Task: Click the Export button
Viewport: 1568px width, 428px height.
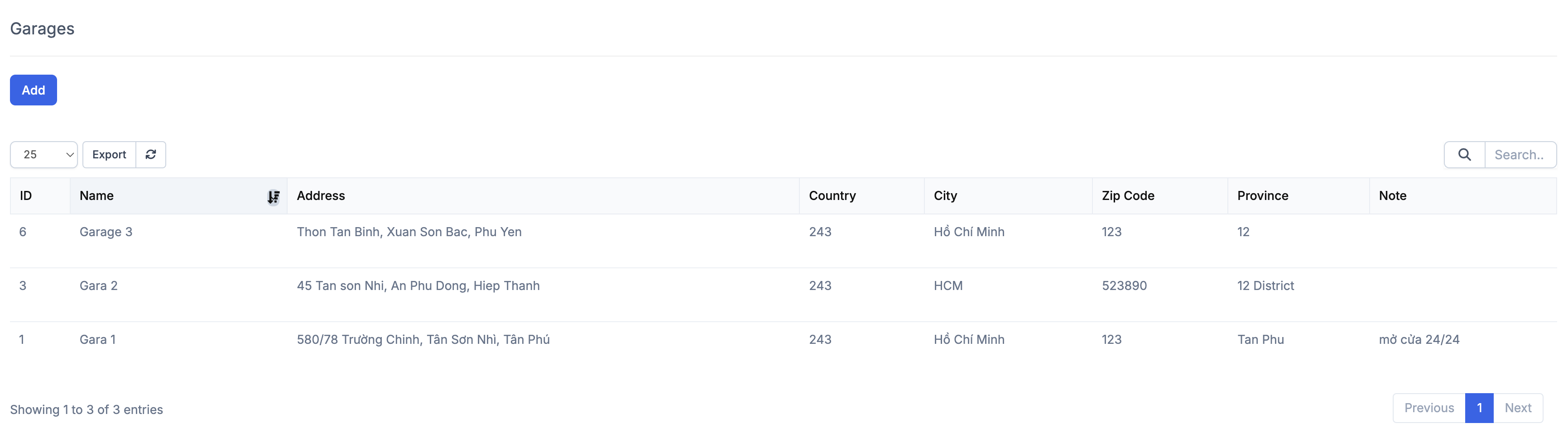Action: click(109, 154)
